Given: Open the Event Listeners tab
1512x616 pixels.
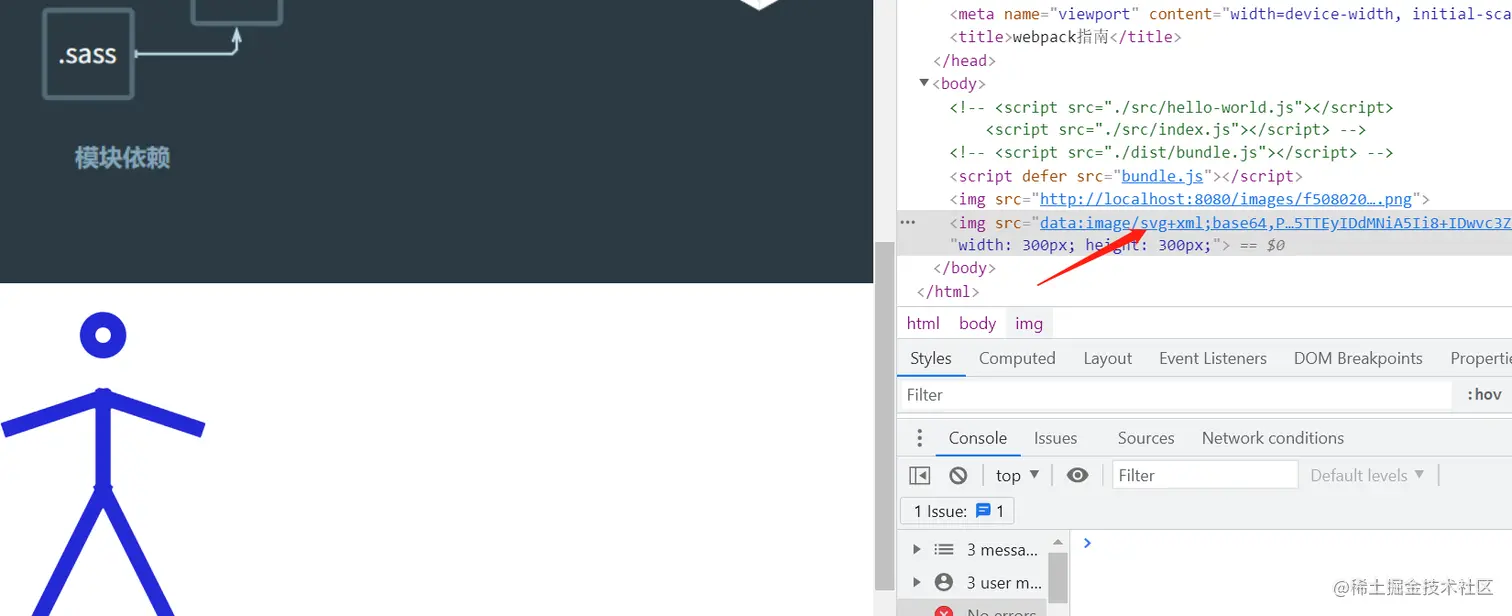Looking at the screenshot, I should (1213, 358).
